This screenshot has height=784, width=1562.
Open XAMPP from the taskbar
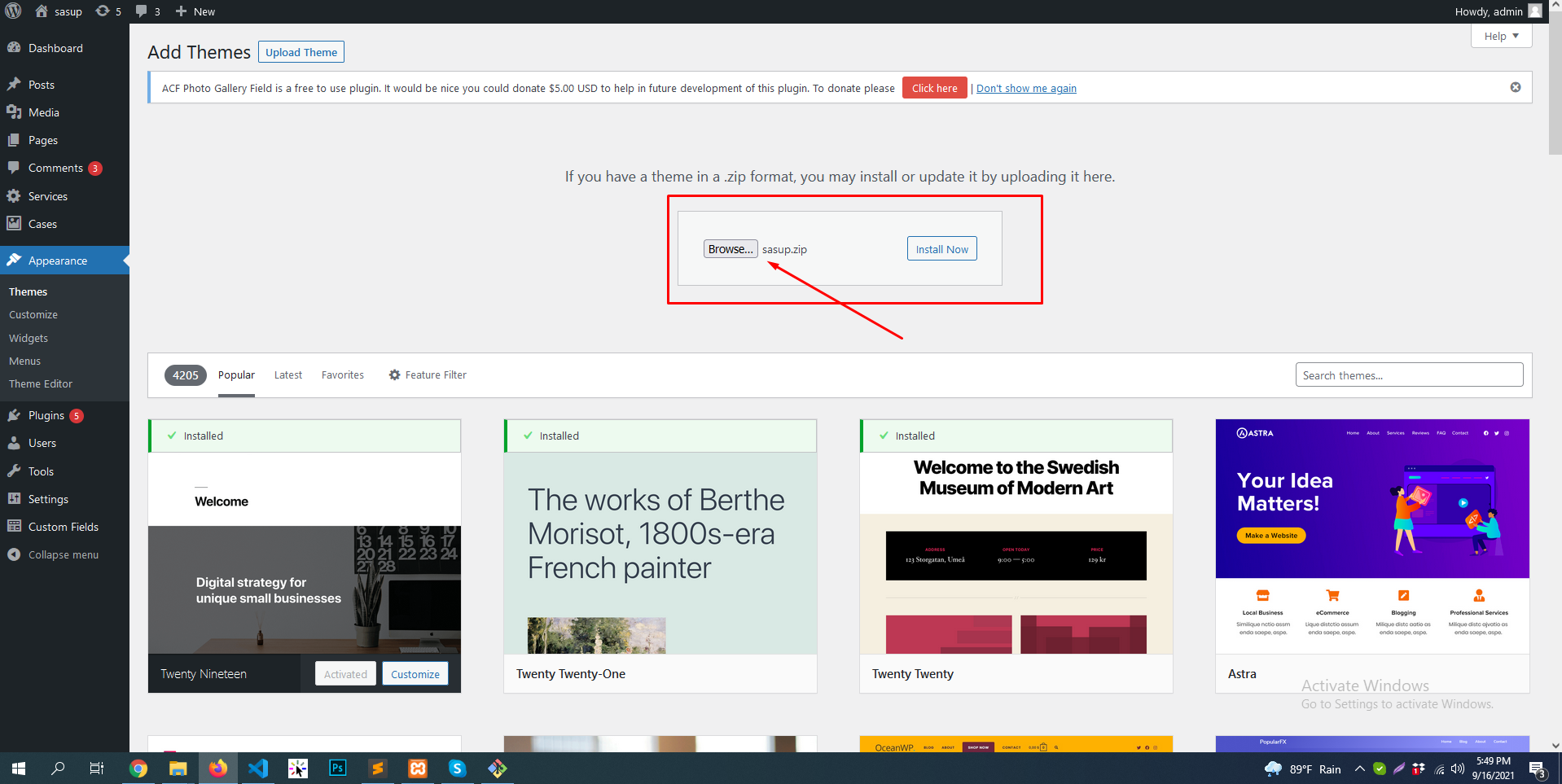(x=418, y=769)
